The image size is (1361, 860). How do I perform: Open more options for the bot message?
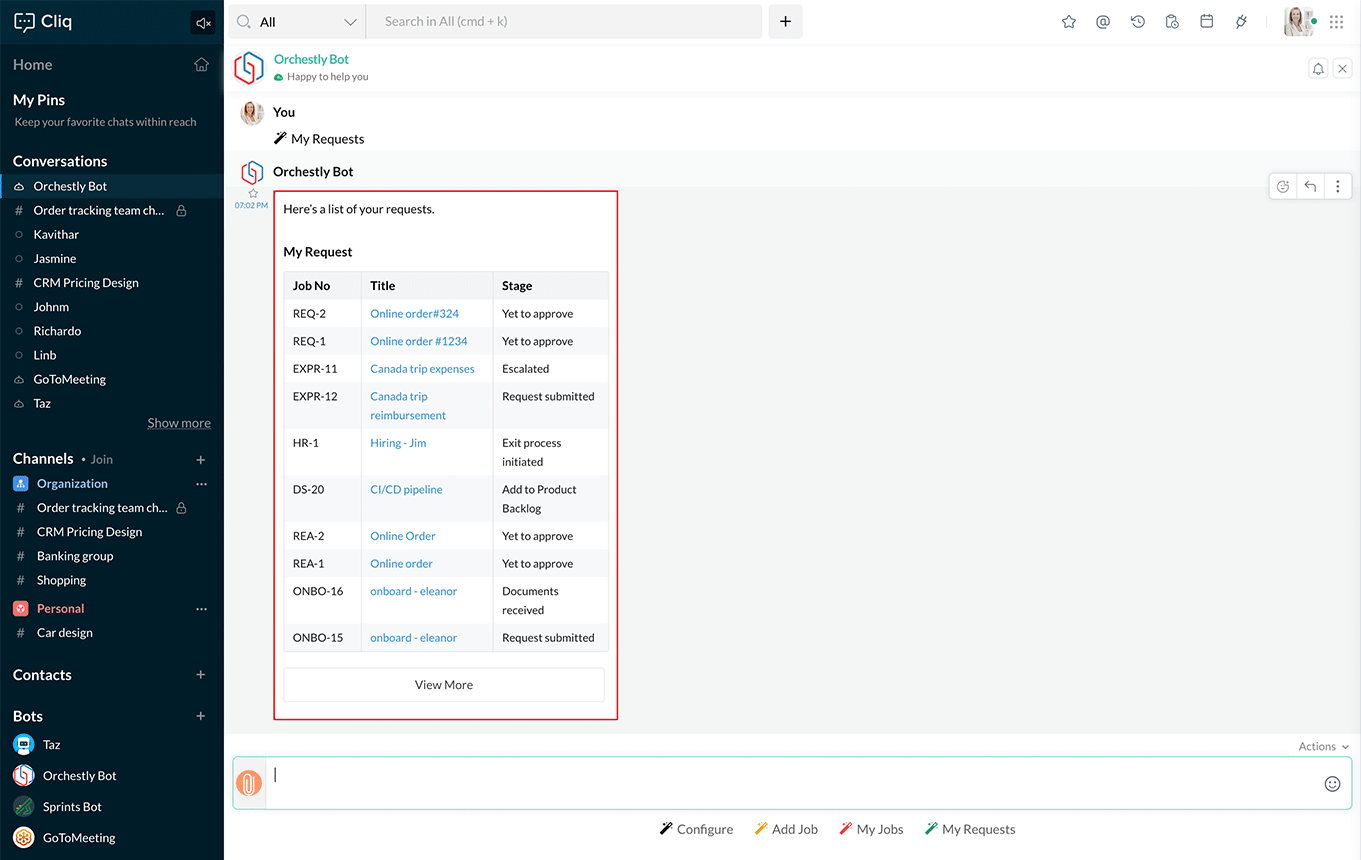(1337, 186)
